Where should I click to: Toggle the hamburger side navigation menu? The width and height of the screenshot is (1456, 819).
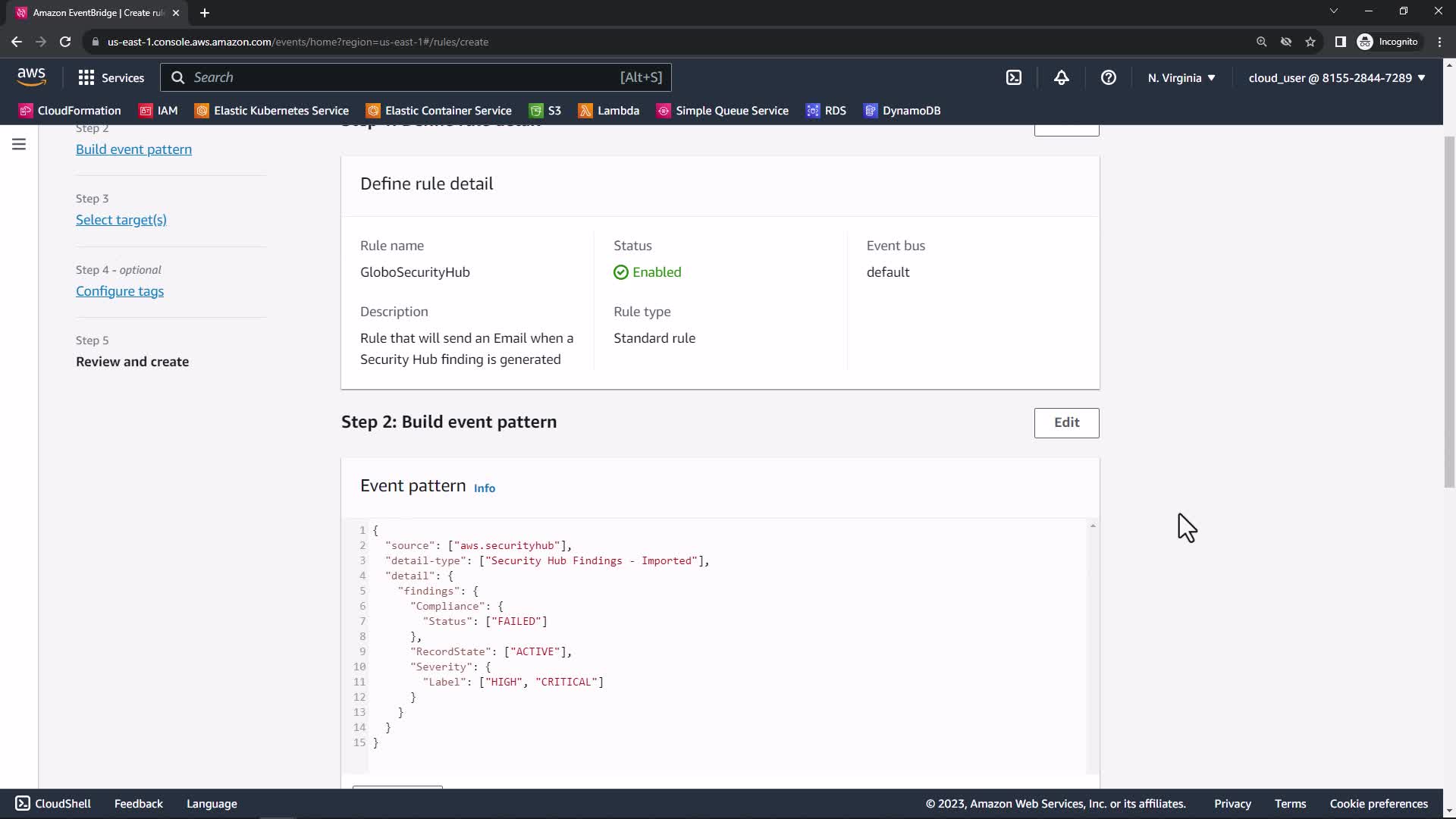19,144
